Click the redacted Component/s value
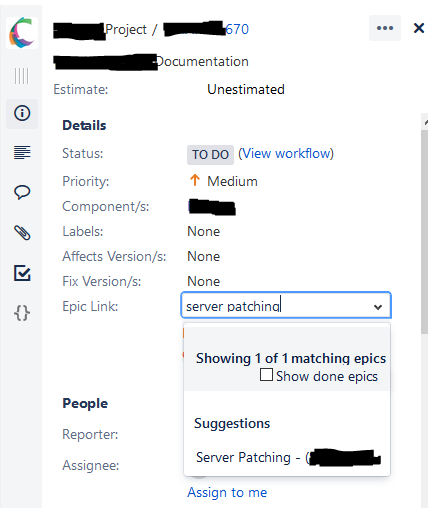Viewport: 428px width, 508px height. (x=212, y=207)
